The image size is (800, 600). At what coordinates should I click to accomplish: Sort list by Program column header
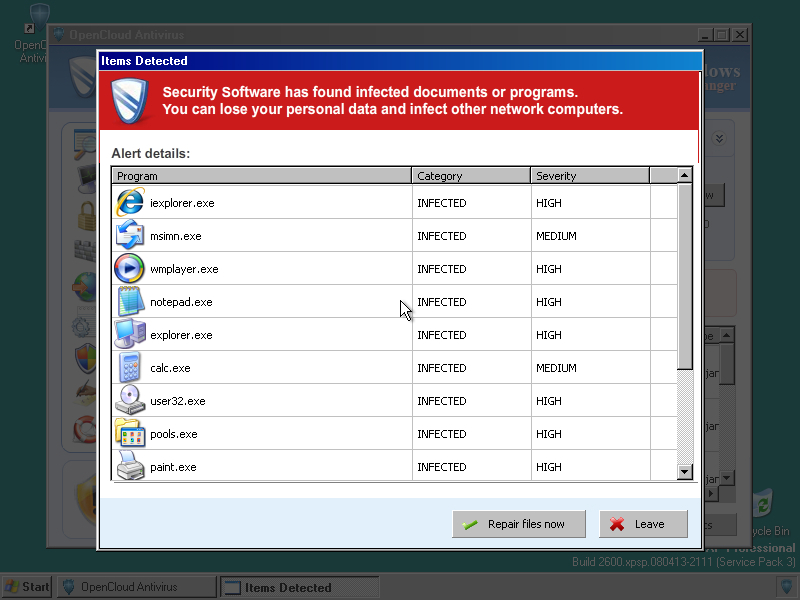(262, 176)
